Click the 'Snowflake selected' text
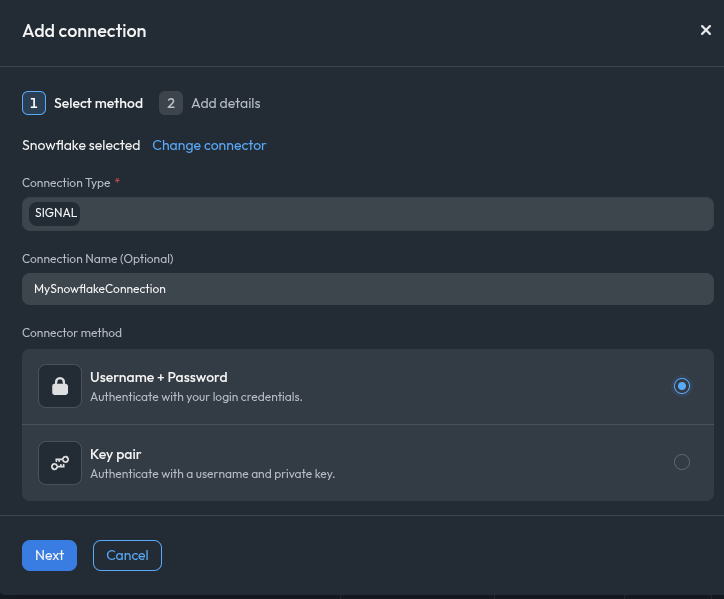Viewport: 724px width, 599px height. (81, 145)
